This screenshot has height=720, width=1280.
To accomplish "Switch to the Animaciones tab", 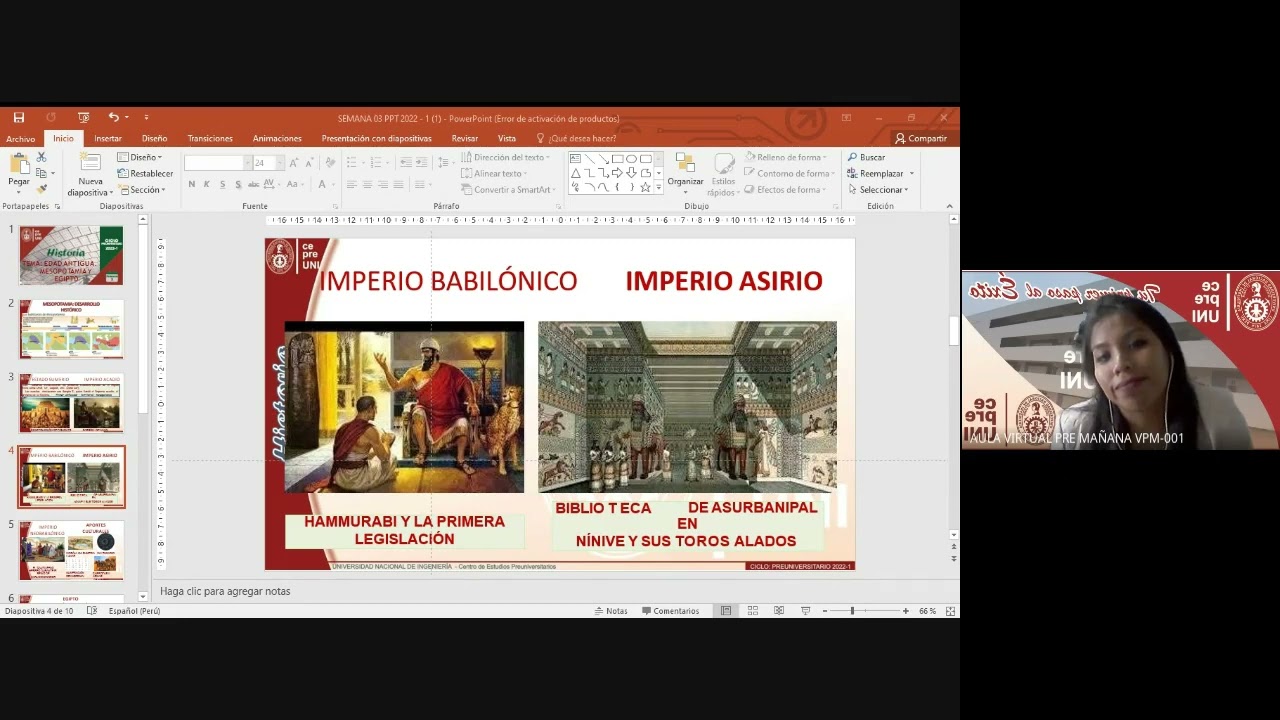I will [x=277, y=139].
